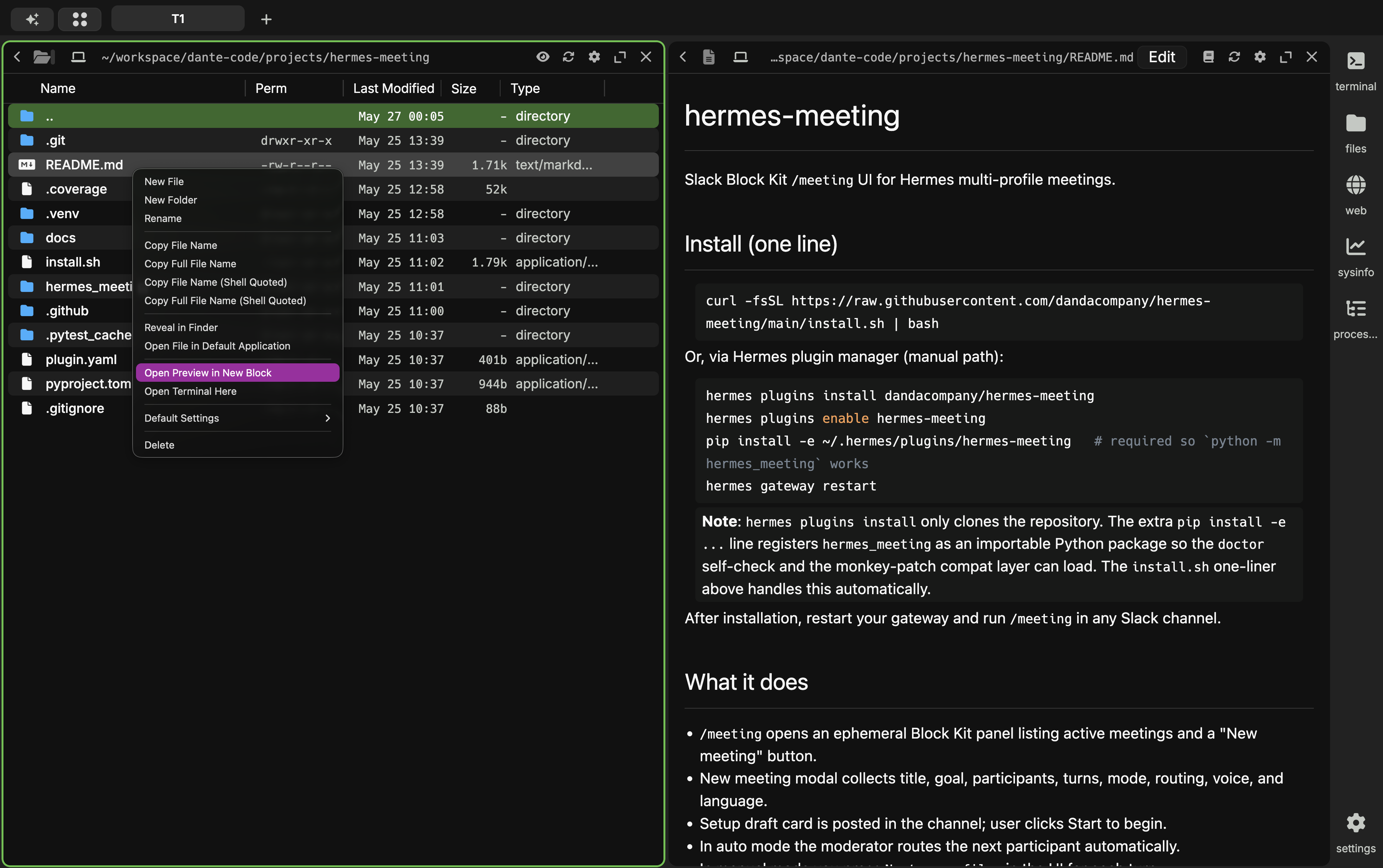Sort files by Name column header
The width and height of the screenshot is (1383, 868).
pos(58,88)
